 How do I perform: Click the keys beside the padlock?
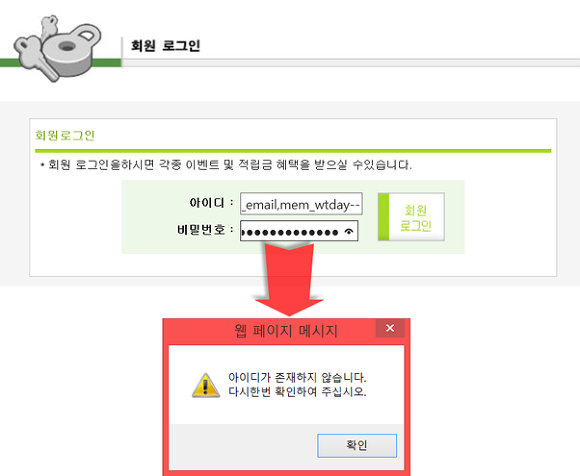pyautogui.click(x=35, y=50)
